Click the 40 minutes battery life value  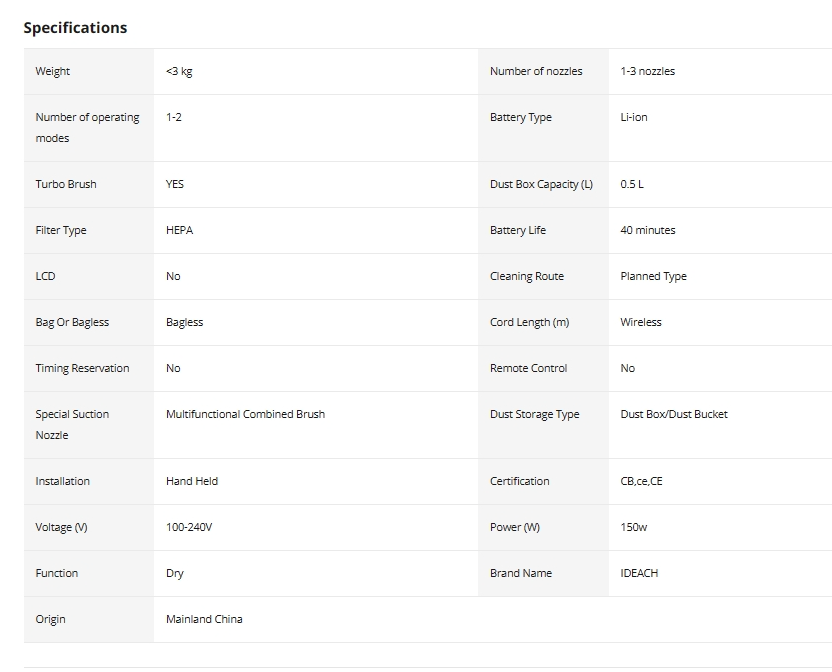point(647,230)
